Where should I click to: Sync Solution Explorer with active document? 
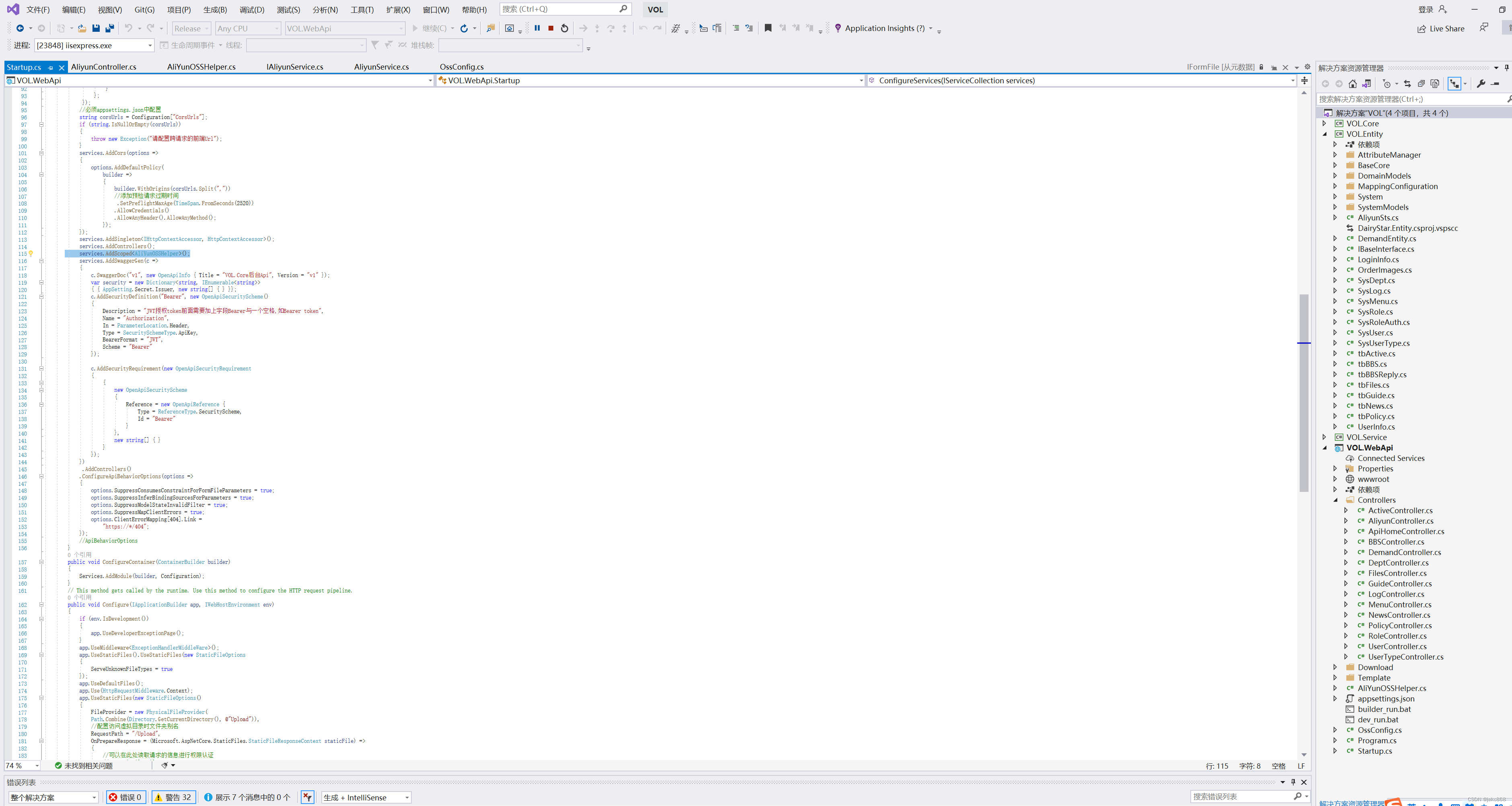click(1407, 83)
